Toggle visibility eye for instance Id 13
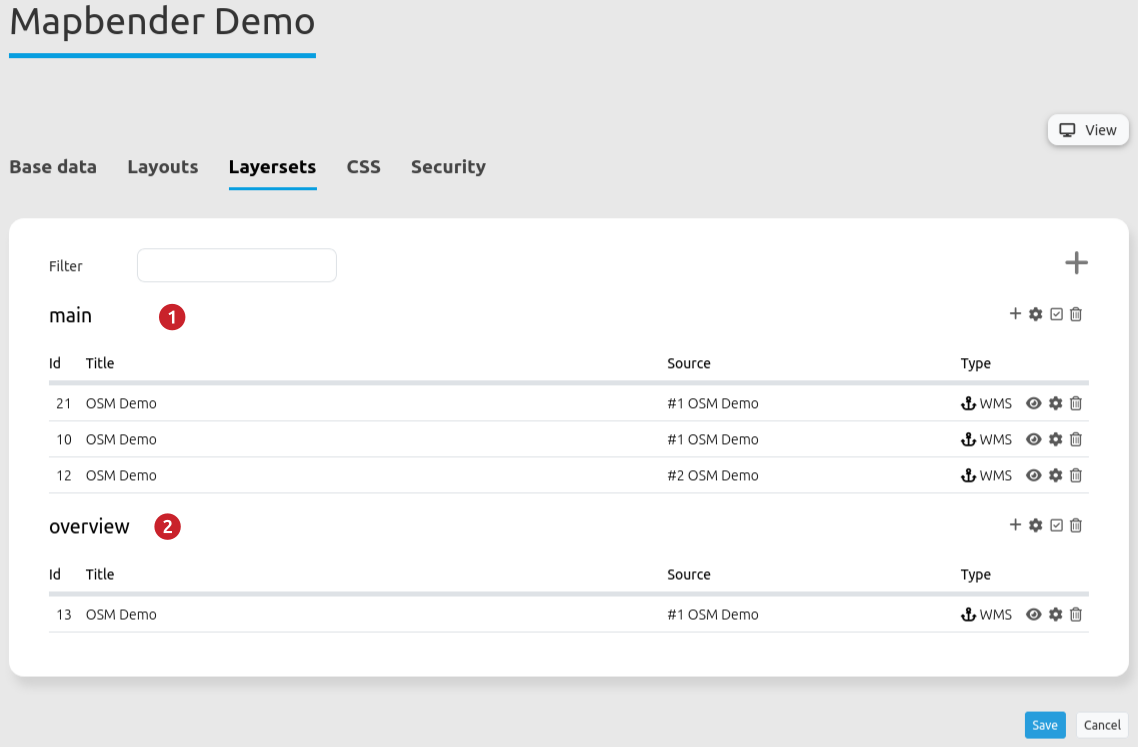This screenshot has height=747, width=1138. [x=1034, y=615]
